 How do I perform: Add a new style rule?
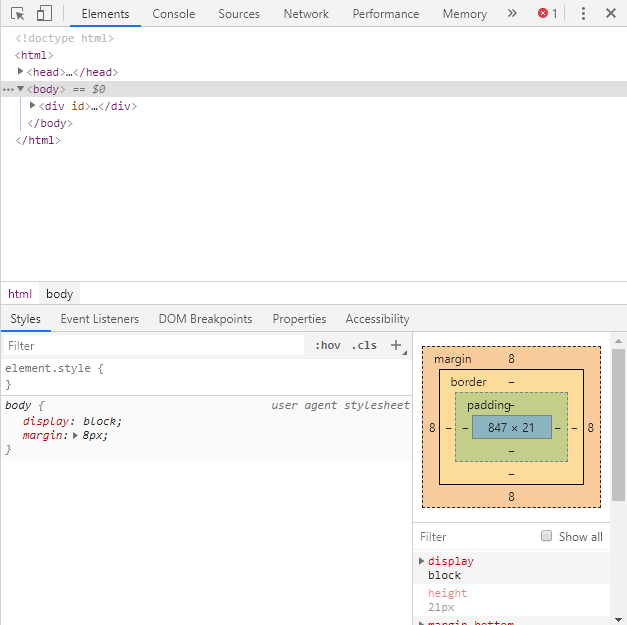click(396, 345)
